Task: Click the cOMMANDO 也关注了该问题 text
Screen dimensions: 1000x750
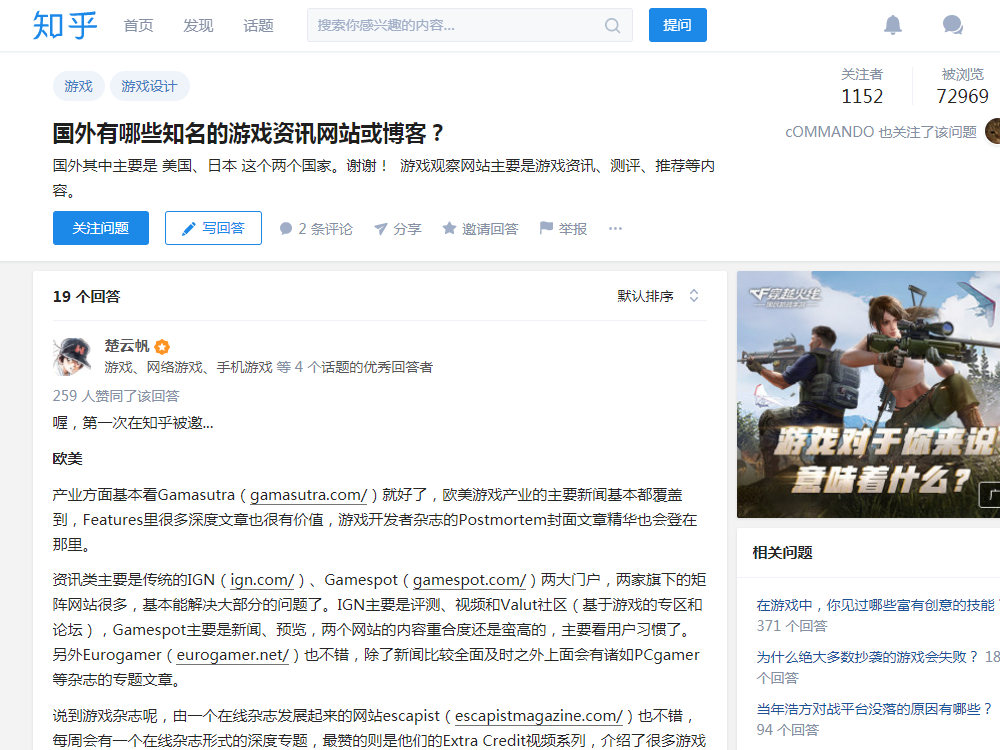Action: coord(881,132)
